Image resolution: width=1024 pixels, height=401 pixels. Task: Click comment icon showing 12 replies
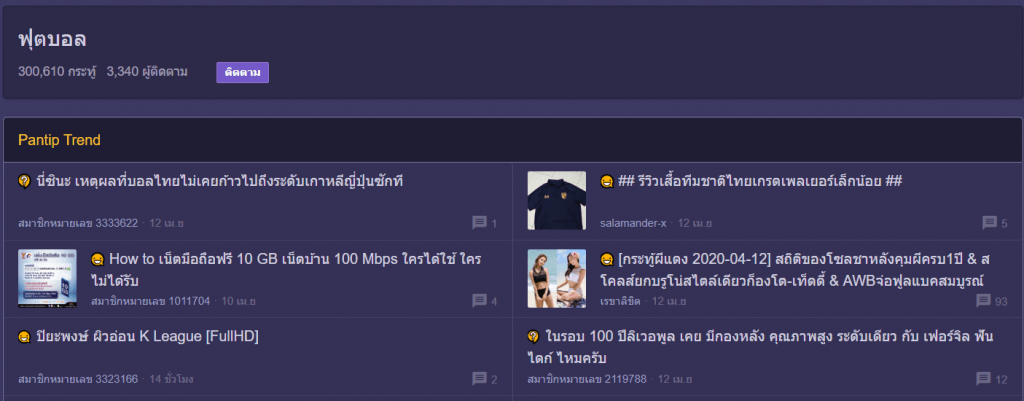(984, 379)
